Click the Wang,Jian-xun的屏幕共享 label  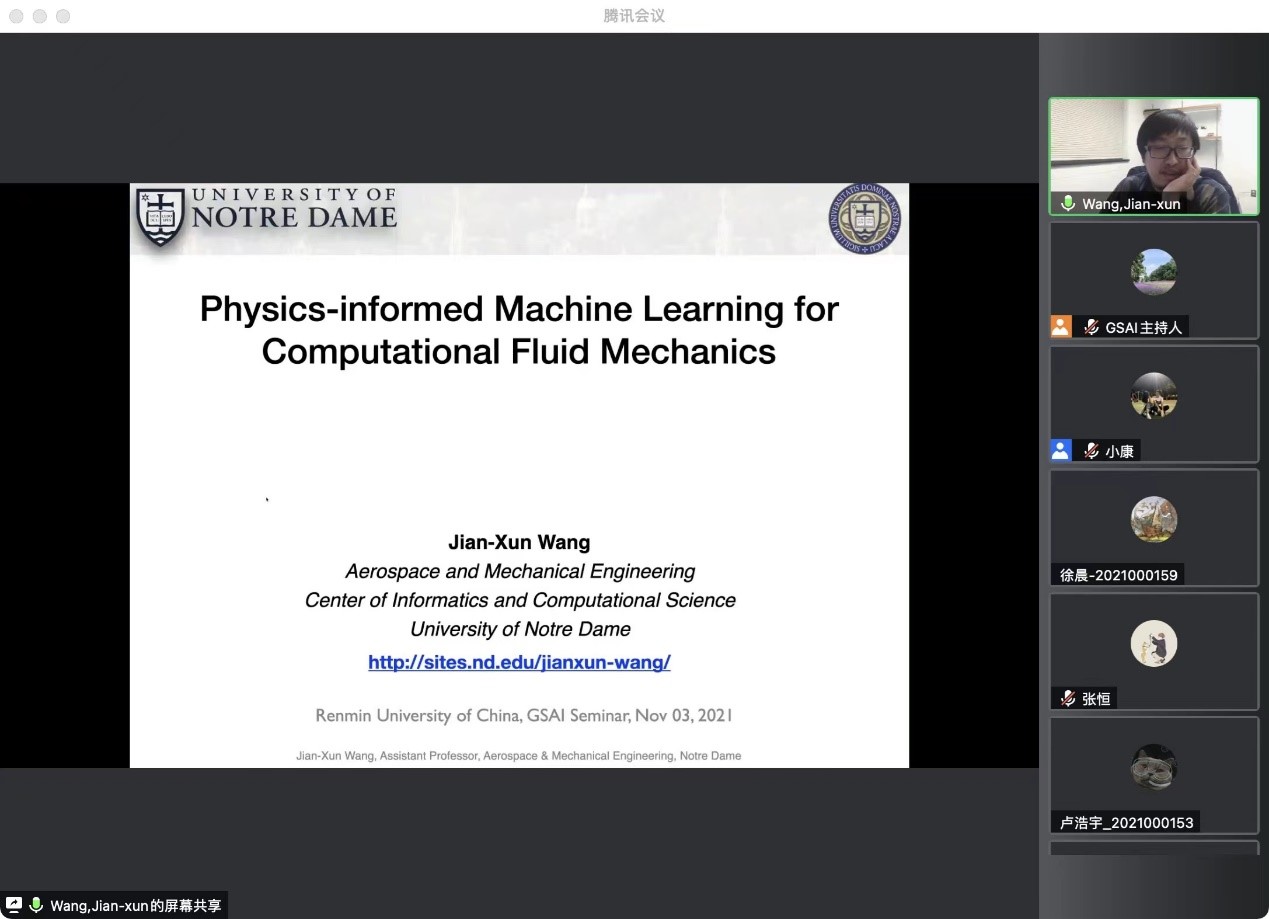136,906
